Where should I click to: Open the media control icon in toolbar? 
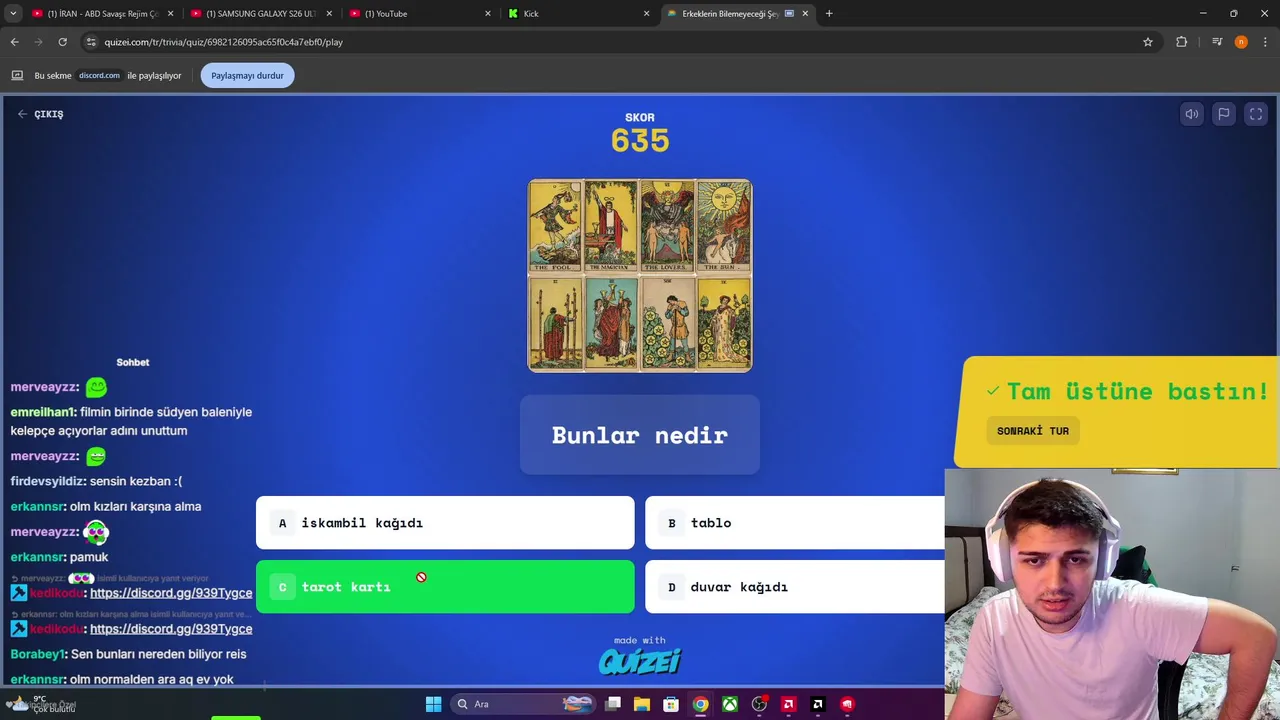click(1216, 42)
